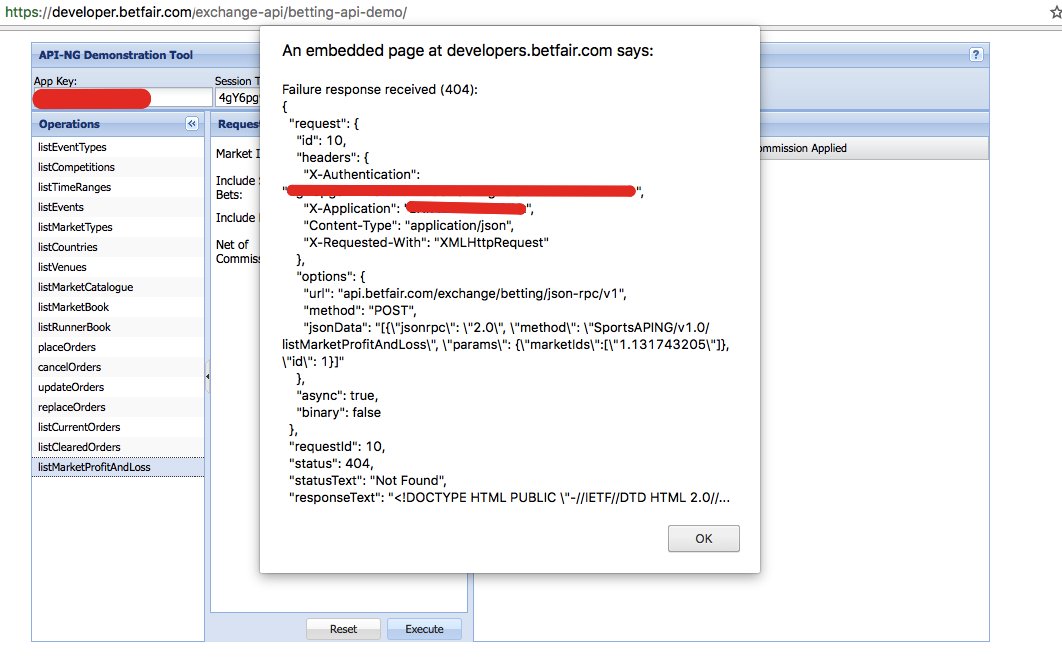
Task: Click the browser address bar URL
Action: pos(206,12)
